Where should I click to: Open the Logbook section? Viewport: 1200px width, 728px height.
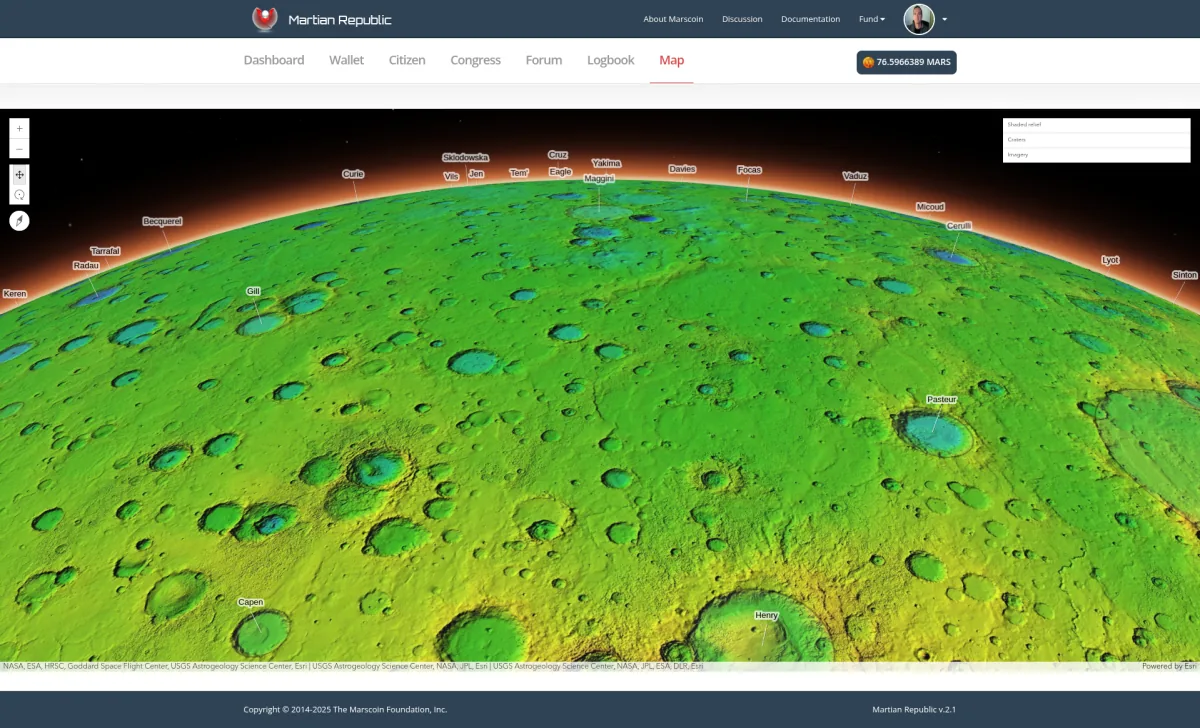coord(610,60)
